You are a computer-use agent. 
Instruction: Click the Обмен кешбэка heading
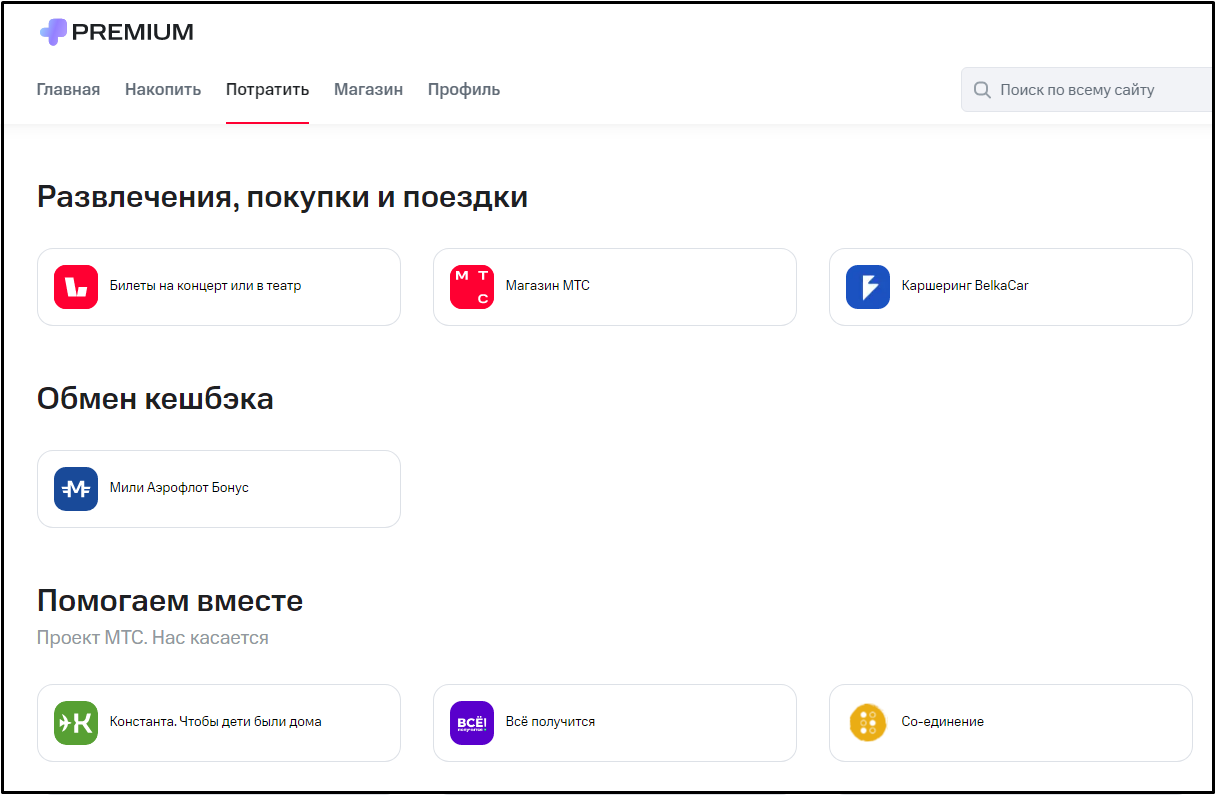155,400
